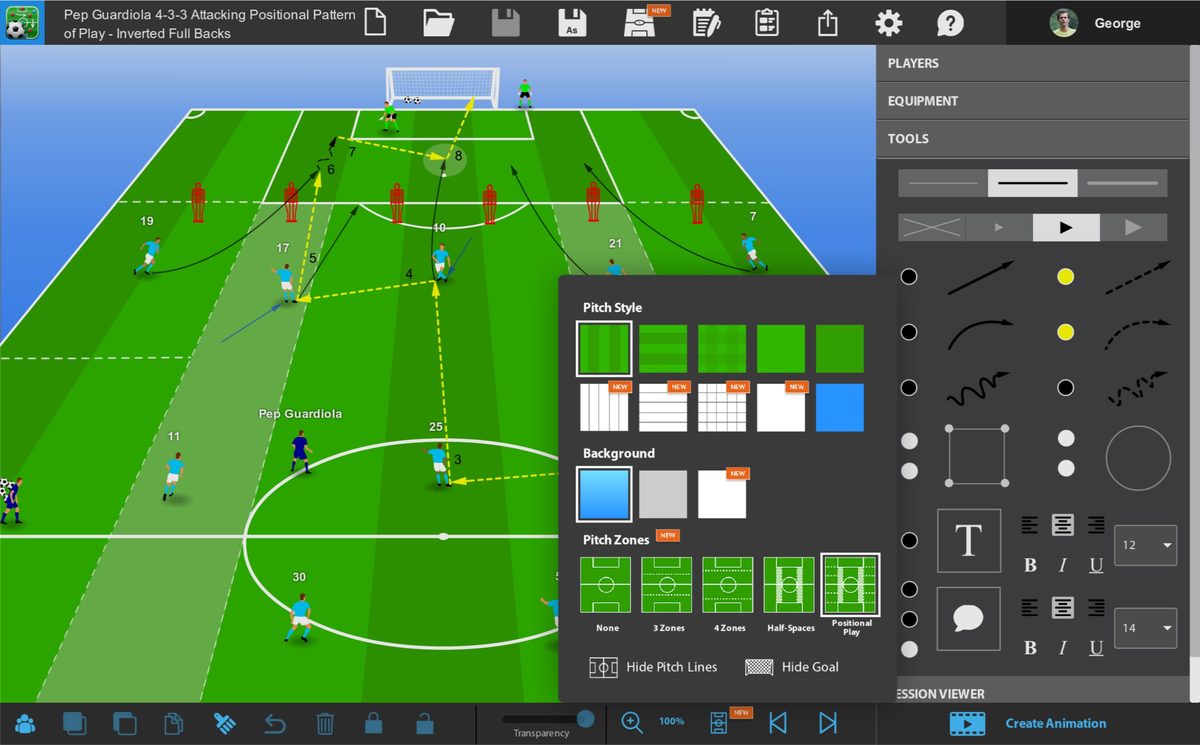This screenshot has height=745, width=1200.
Task: Click Create Animation
Action: [1028, 723]
